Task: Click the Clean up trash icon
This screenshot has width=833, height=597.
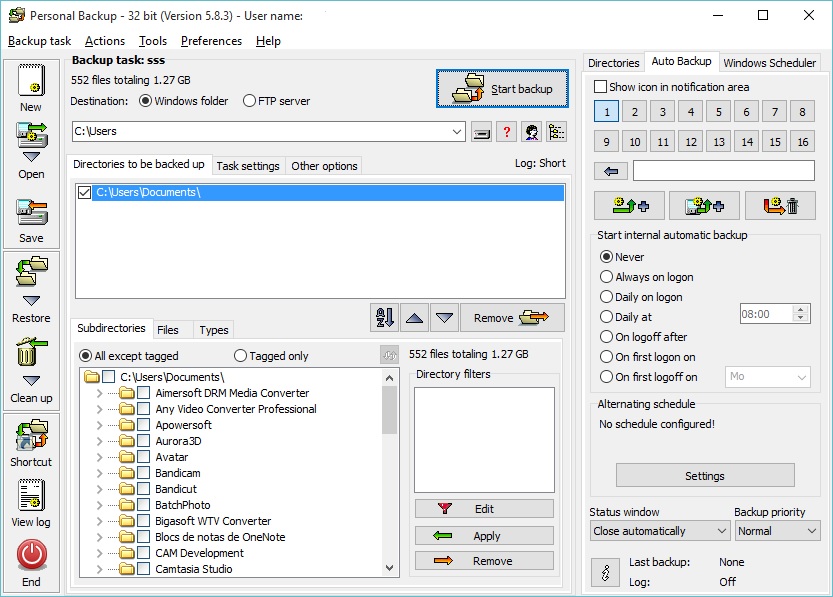Action: pos(31,352)
